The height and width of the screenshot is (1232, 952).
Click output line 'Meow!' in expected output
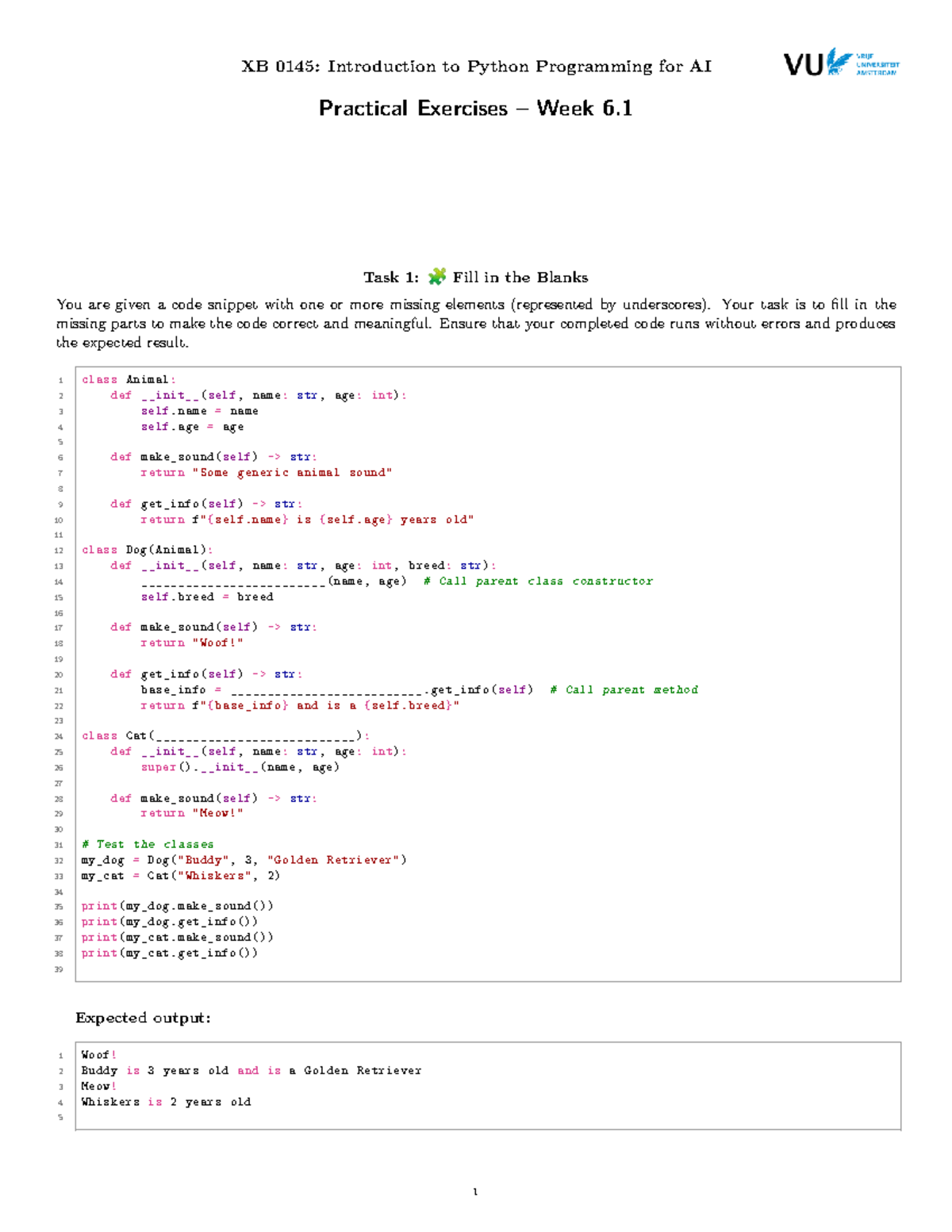[99, 1086]
